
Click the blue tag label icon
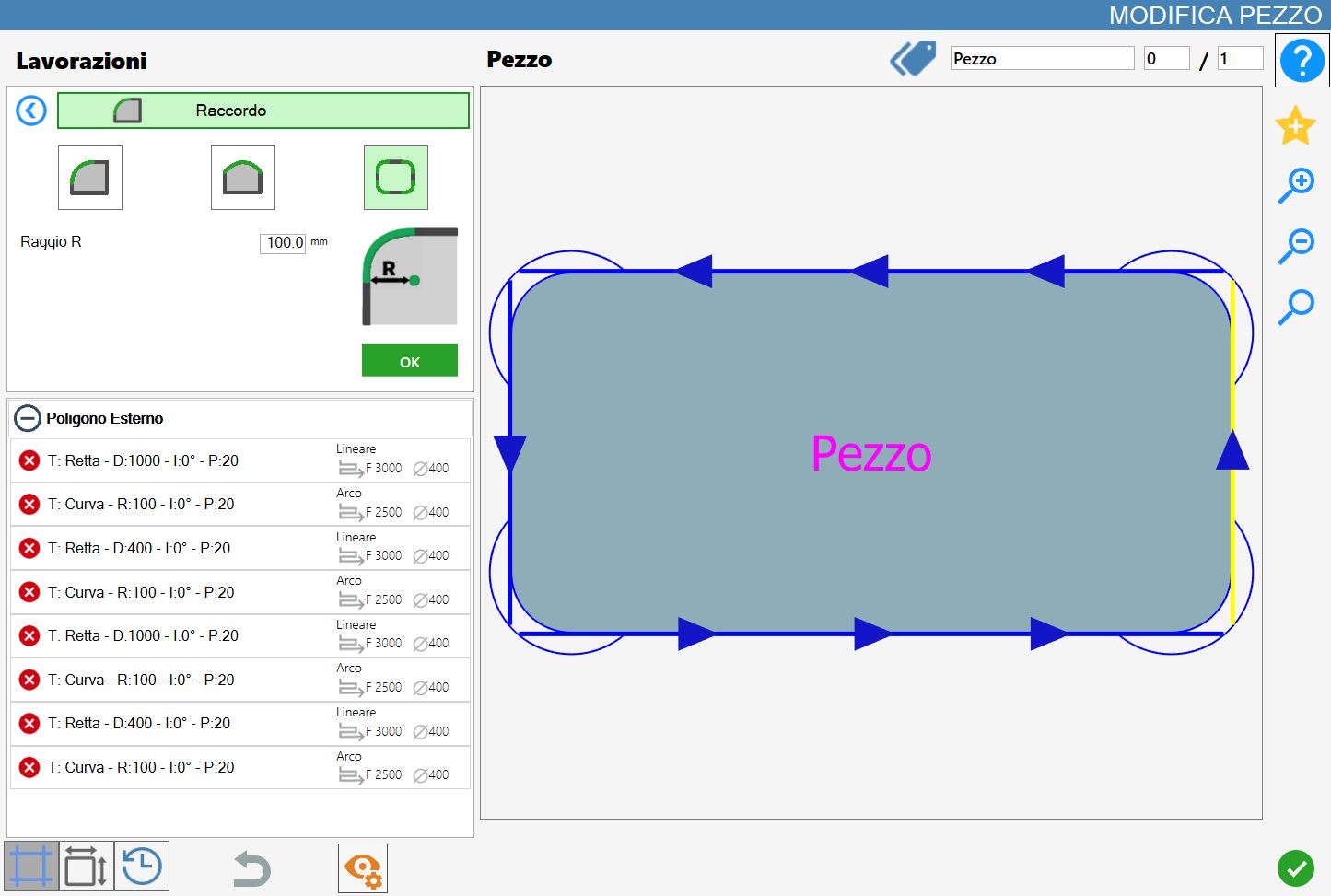[913, 59]
